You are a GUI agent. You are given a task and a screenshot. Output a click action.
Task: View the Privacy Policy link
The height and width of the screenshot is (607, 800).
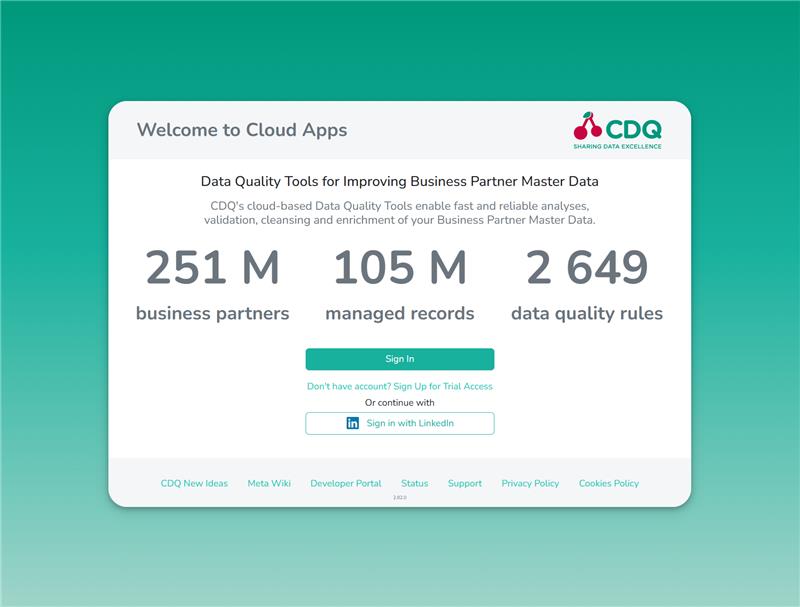(530, 483)
